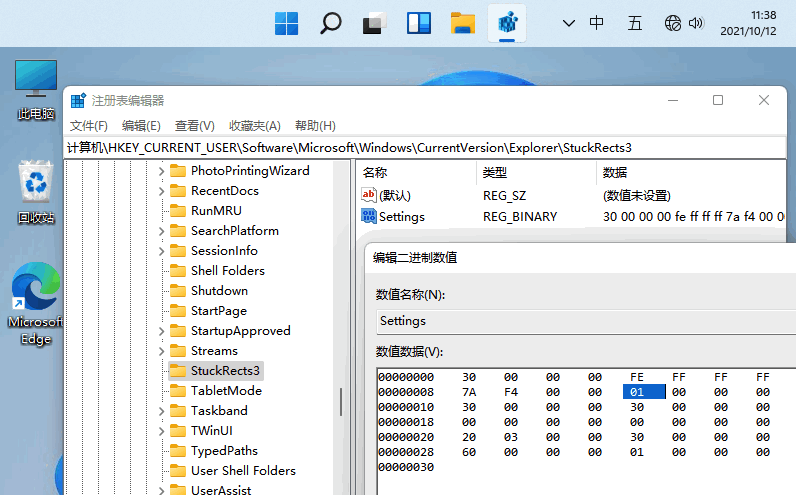Viewport: 796px width, 495px height.
Task: Select 回收站 desktop icon
Action: tap(36, 192)
